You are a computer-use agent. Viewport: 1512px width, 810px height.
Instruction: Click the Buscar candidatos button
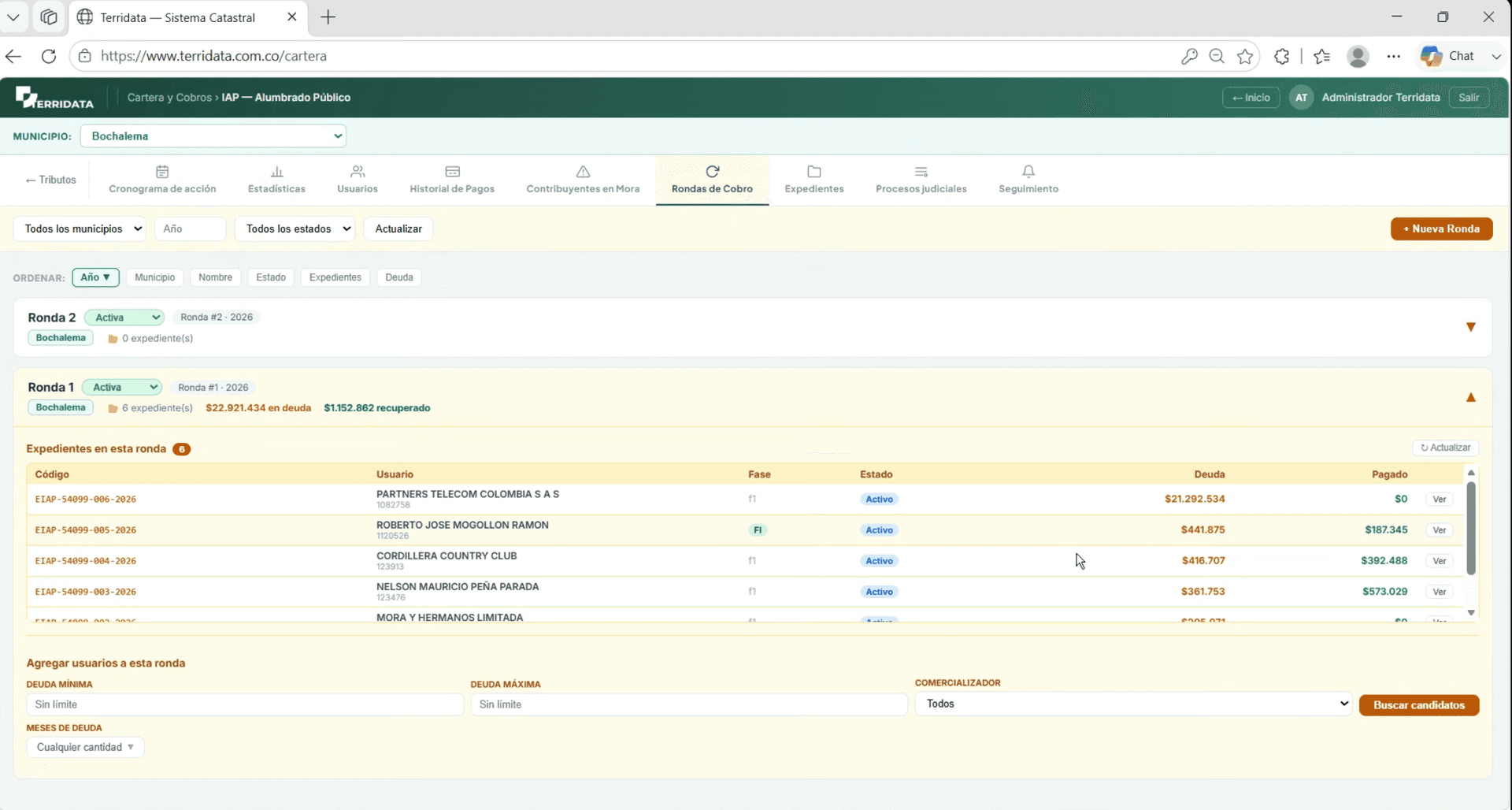click(x=1419, y=705)
